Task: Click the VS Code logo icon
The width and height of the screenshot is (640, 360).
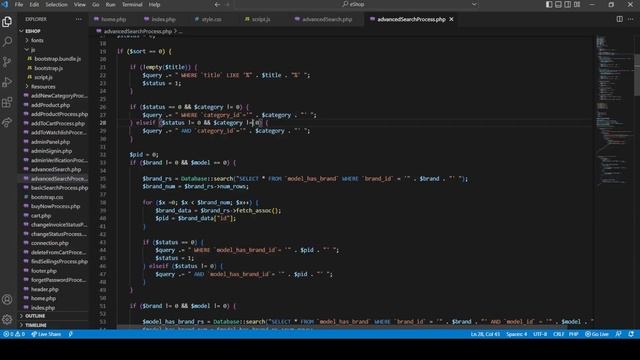Action: [x=5, y=4]
